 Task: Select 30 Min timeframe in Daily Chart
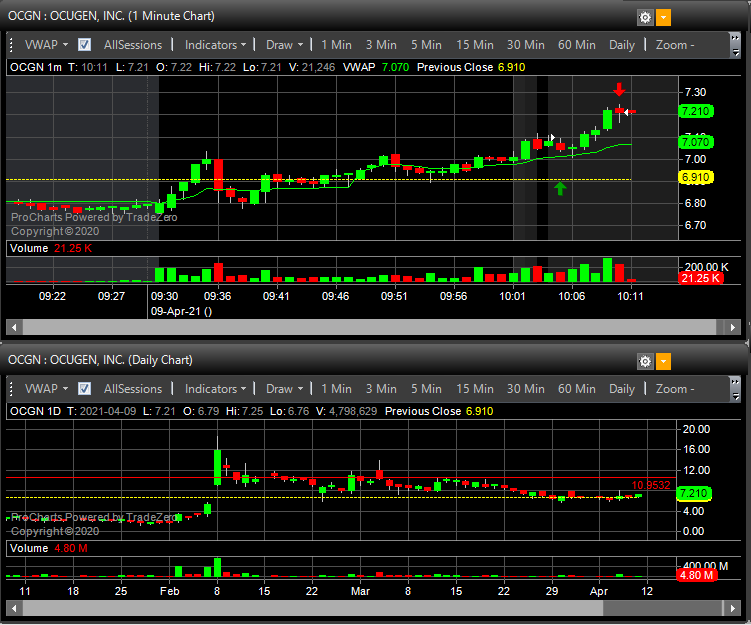[526, 388]
